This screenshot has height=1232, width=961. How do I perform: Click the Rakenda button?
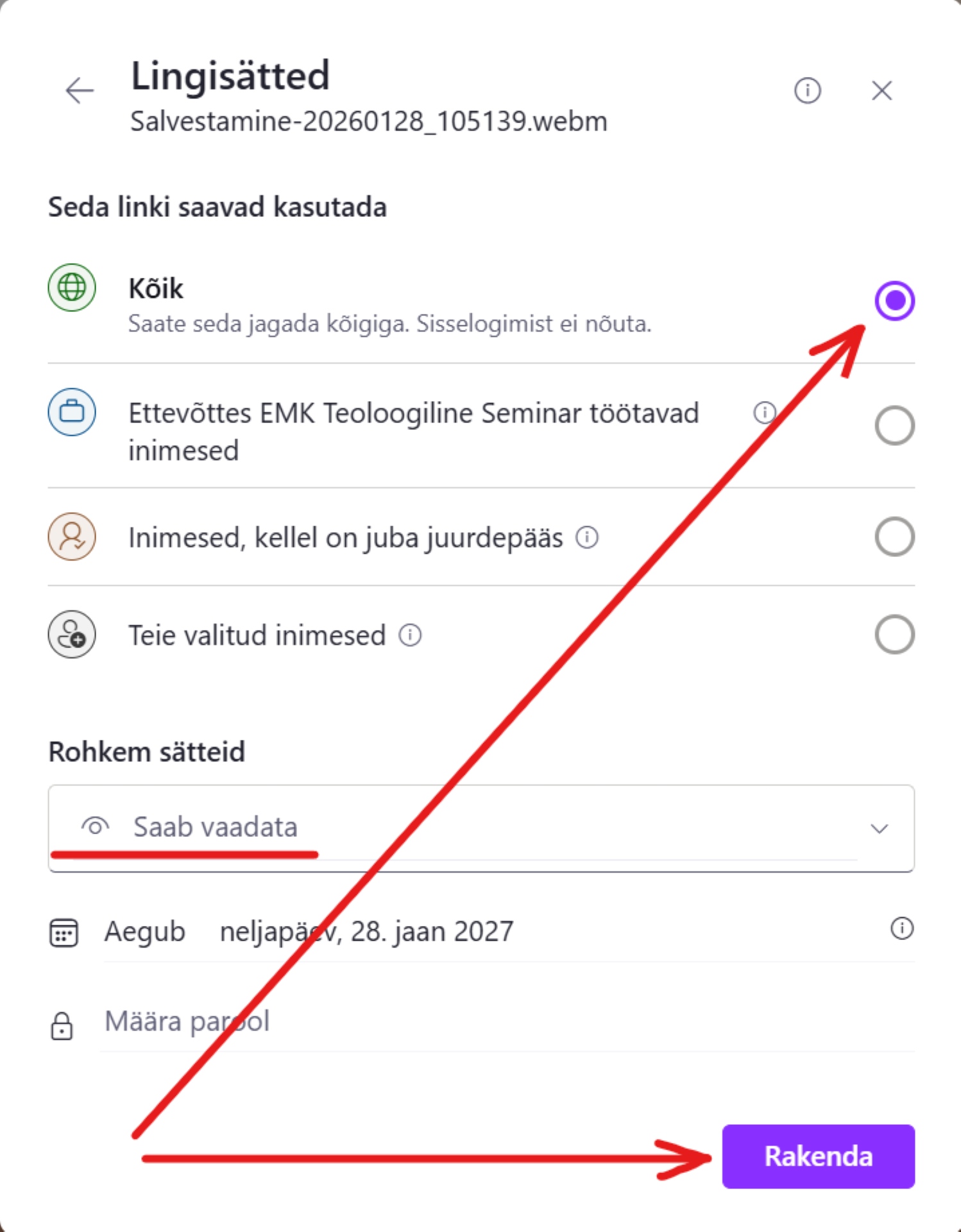[818, 1156]
